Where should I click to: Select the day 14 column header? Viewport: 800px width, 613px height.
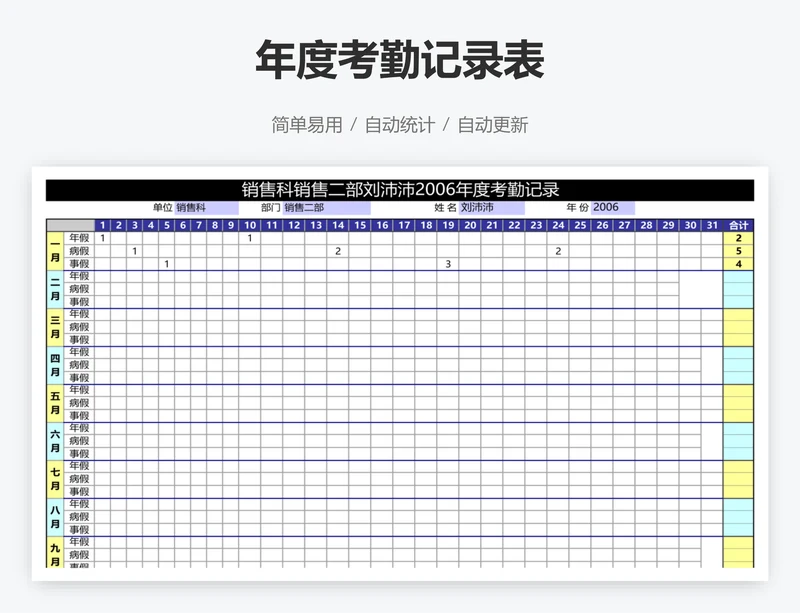[338, 225]
